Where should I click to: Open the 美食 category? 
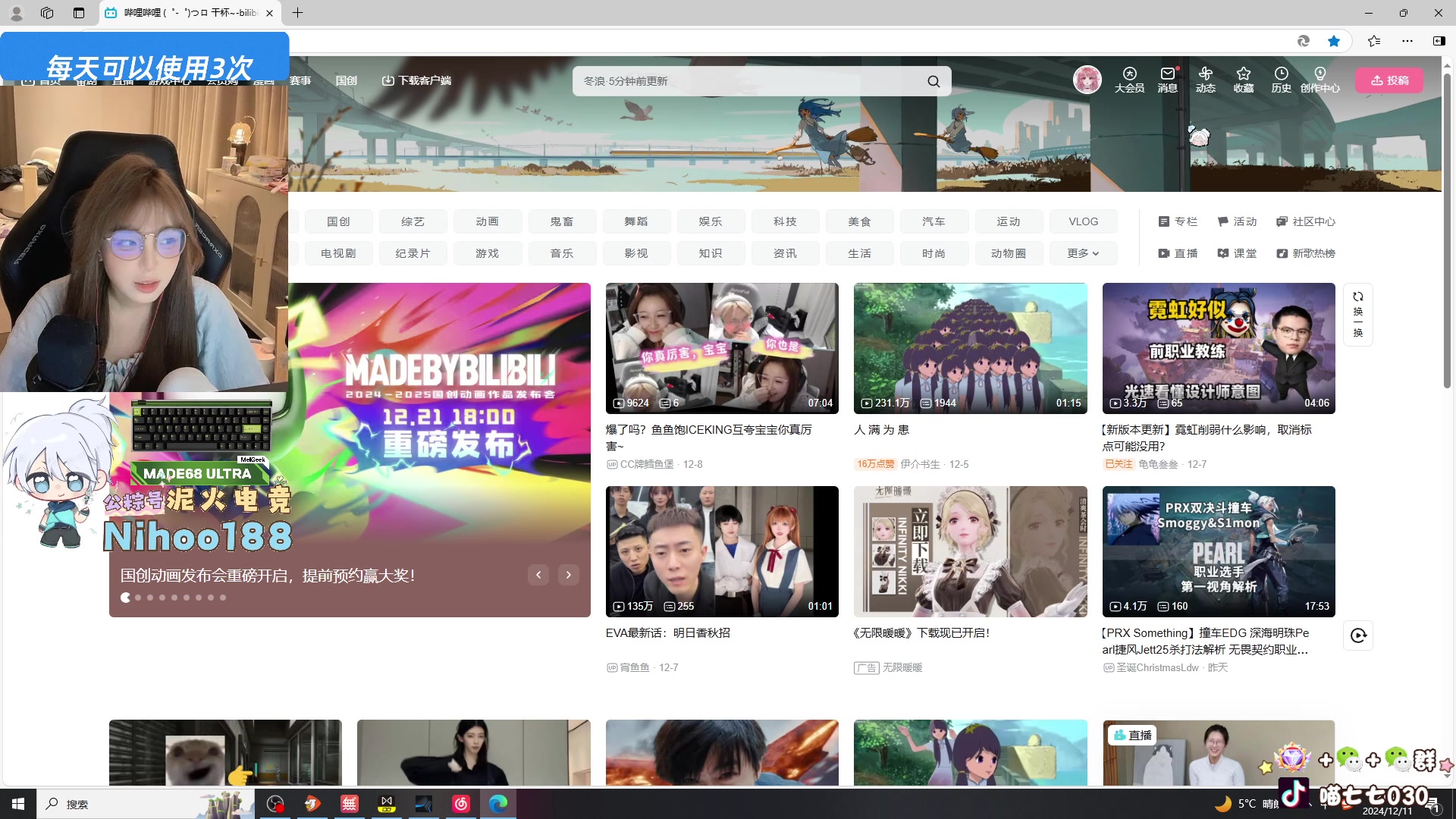[860, 221]
